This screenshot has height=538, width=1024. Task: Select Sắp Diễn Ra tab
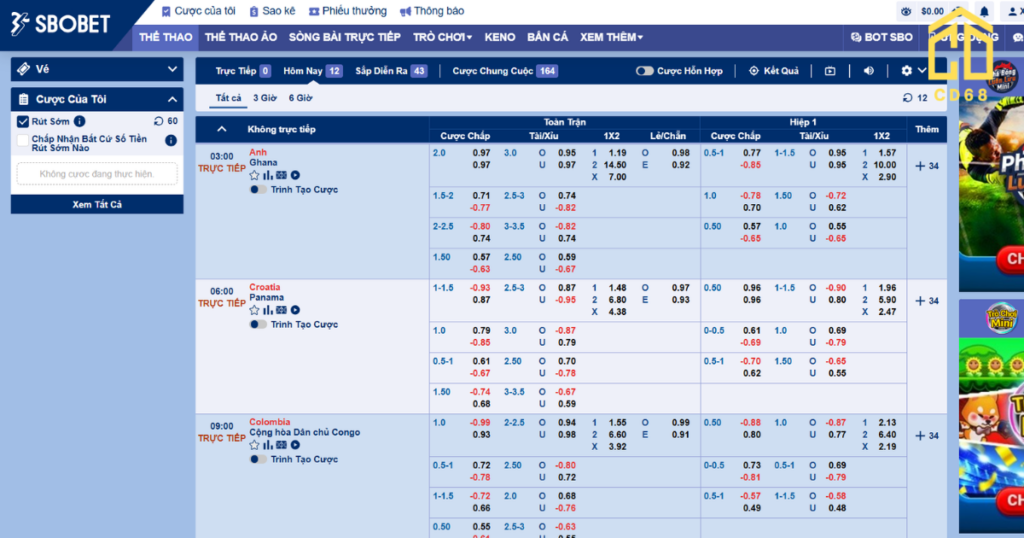point(391,71)
